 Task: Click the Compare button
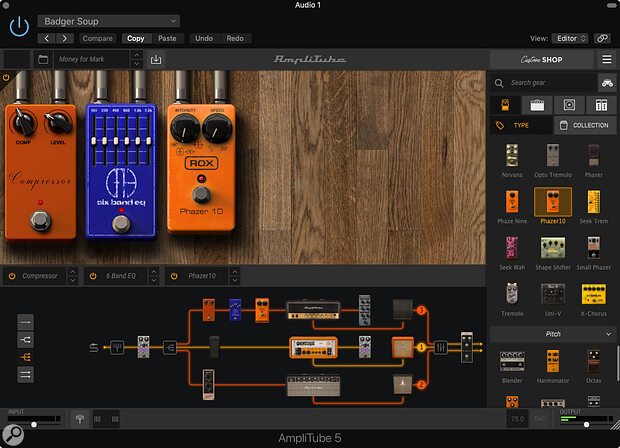pyautogui.click(x=98, y=38)
